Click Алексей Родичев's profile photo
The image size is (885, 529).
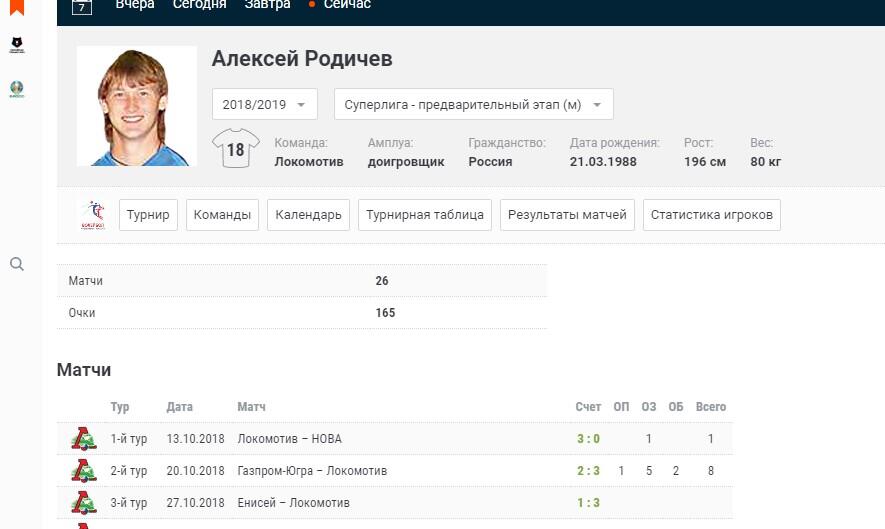coord(137,106)
